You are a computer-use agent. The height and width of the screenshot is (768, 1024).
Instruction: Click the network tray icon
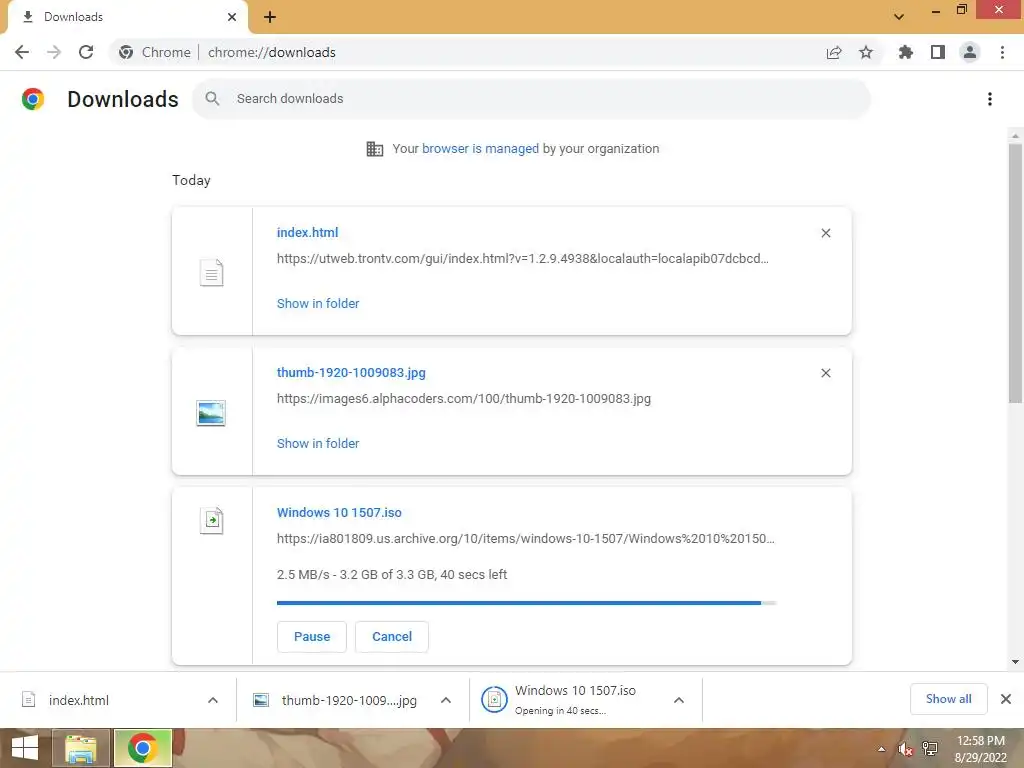coord(930,749)
